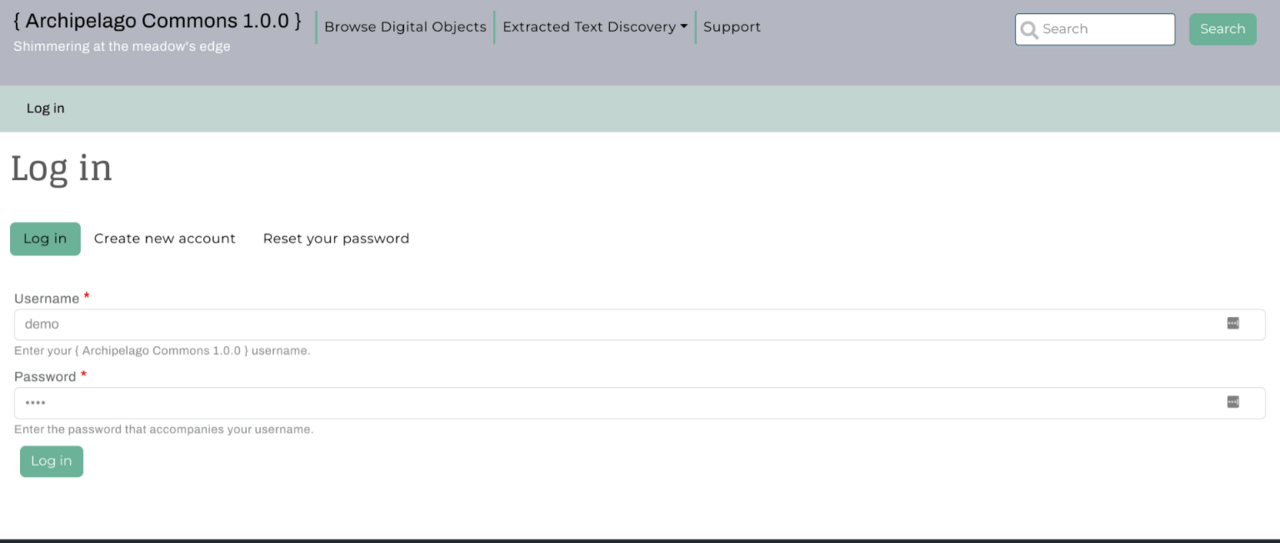This screenshot has width=1280, height=543.
Task: Focus the Password input field
Action: point(600,403)
